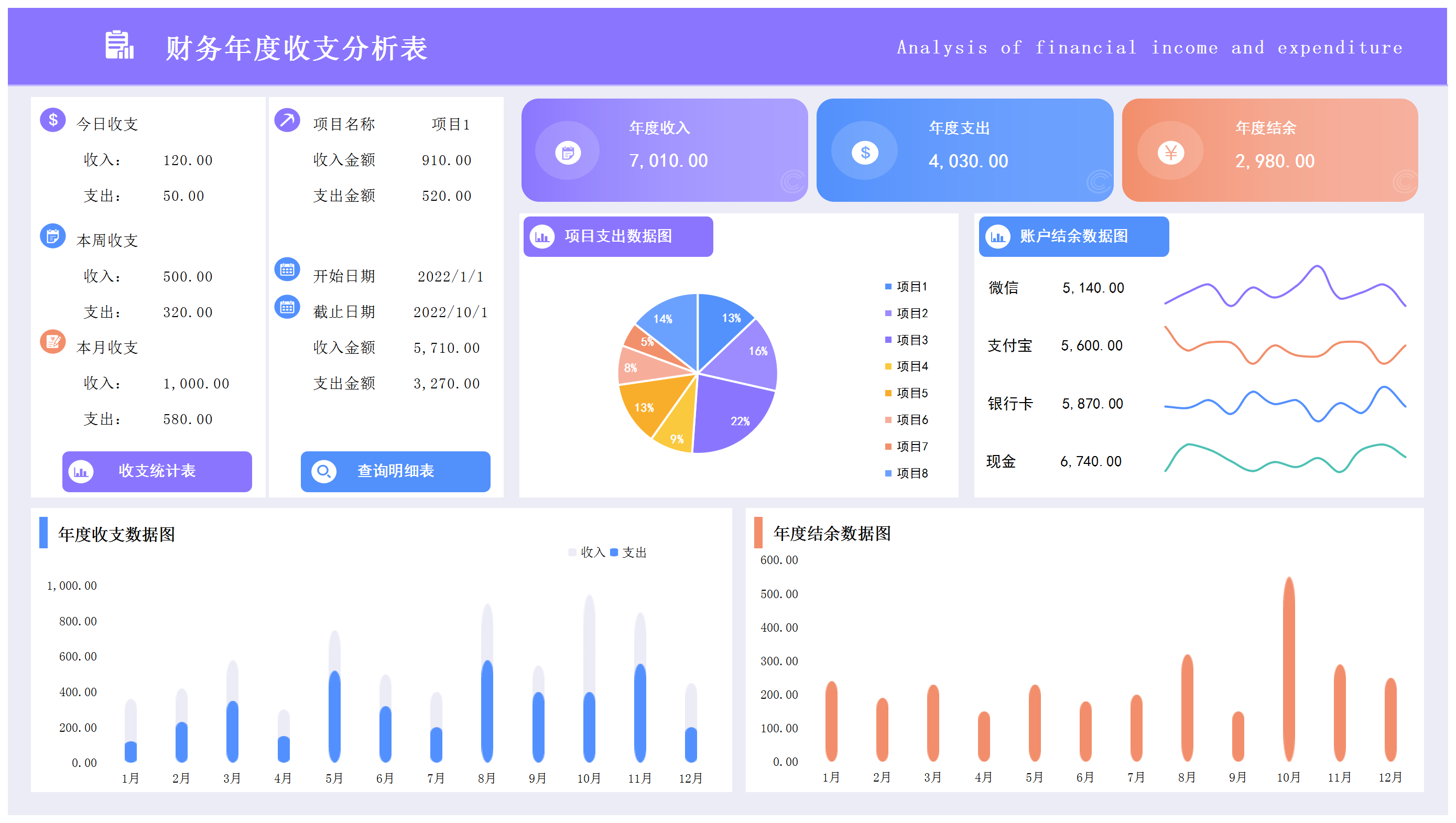1456x823 pixels.
Task: Click the 2022/1/1 start date field
Action: 450,276
